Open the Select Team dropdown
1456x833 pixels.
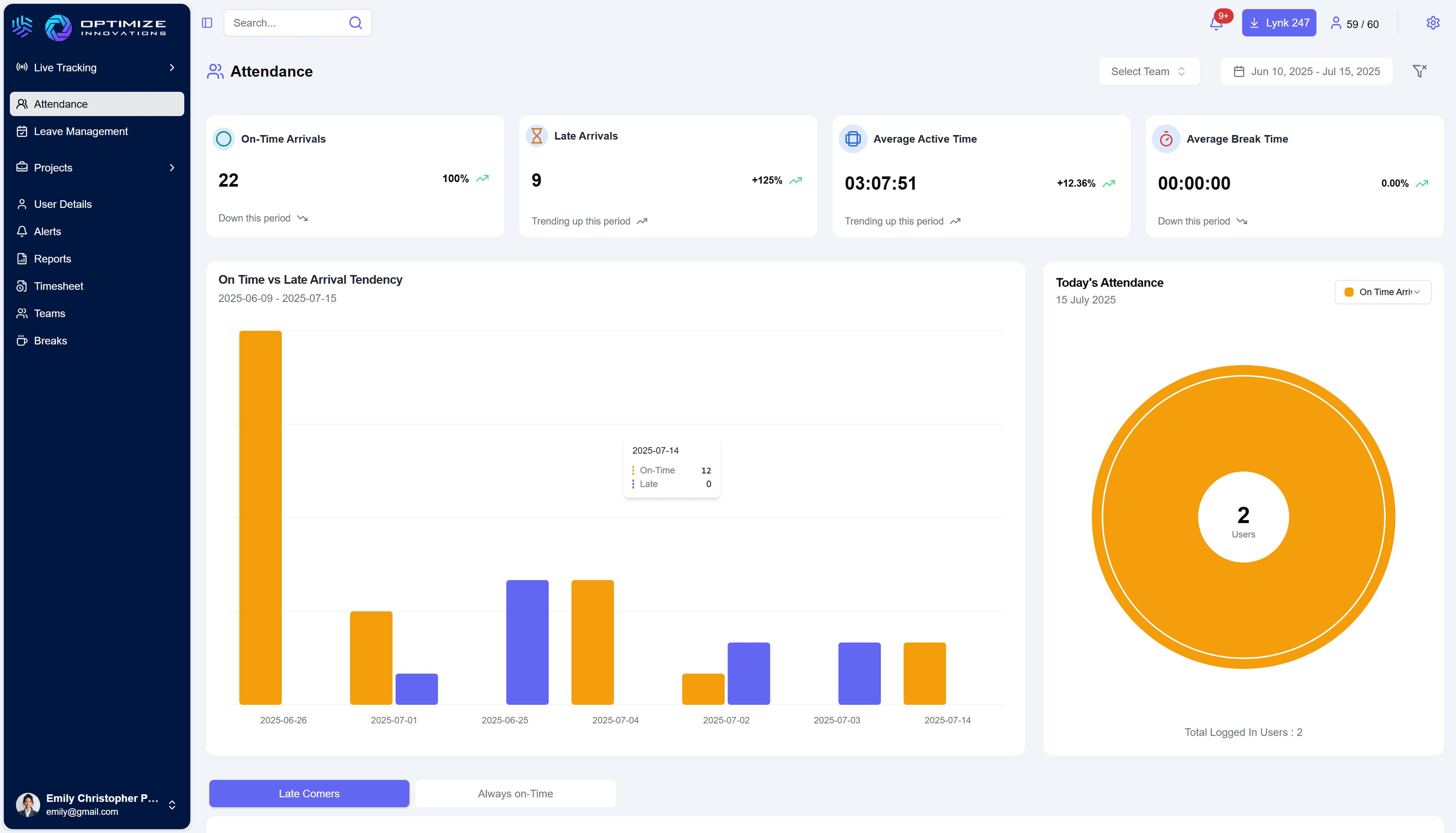[x=1148, y=72]
